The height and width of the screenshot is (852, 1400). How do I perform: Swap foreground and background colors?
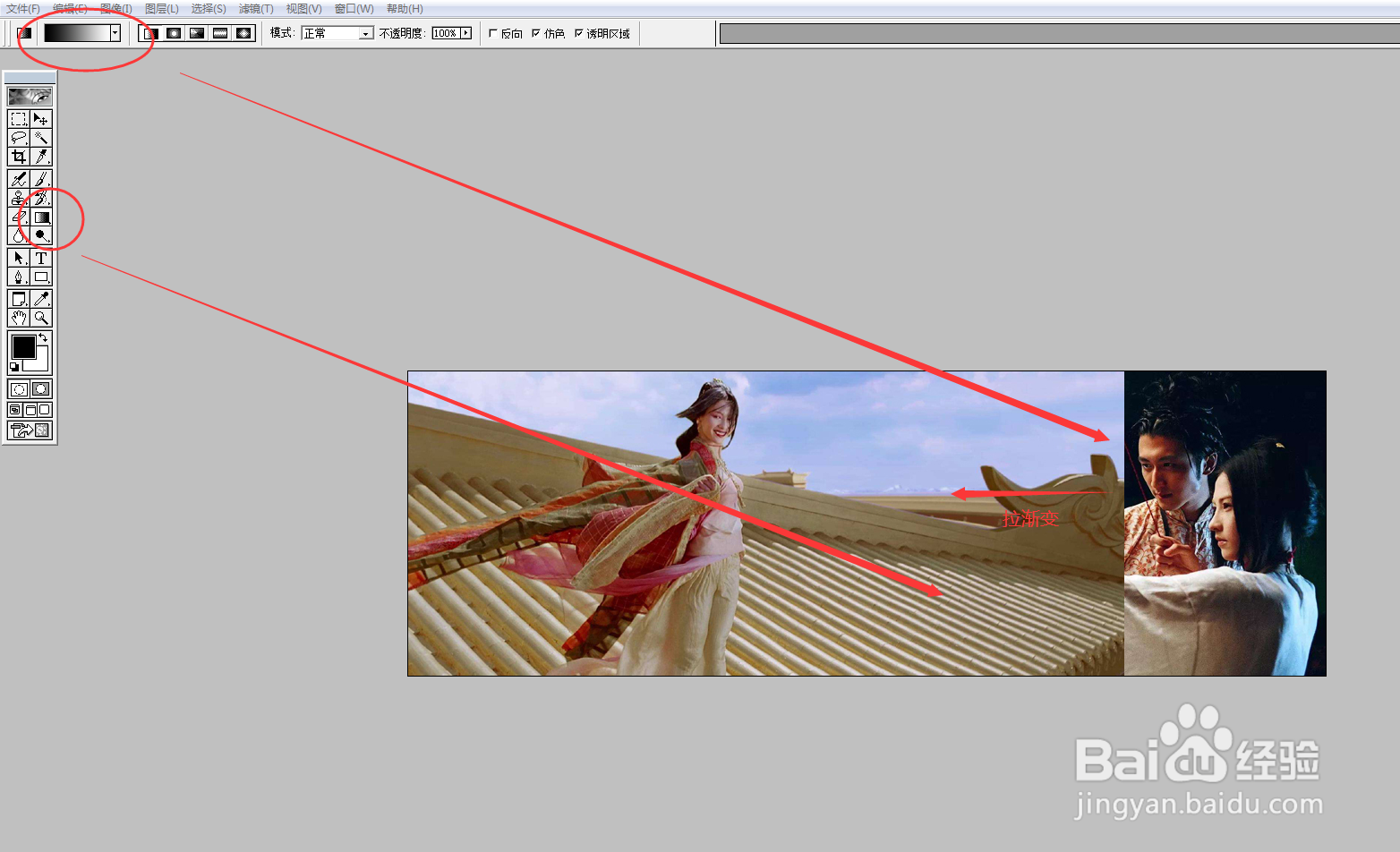click(43, 337)
